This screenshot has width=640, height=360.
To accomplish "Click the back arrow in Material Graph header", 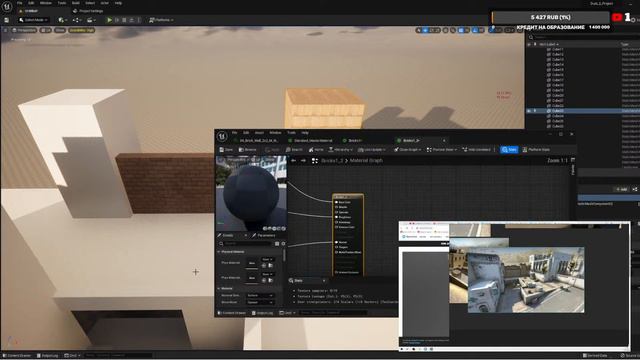I will [293, 161].
